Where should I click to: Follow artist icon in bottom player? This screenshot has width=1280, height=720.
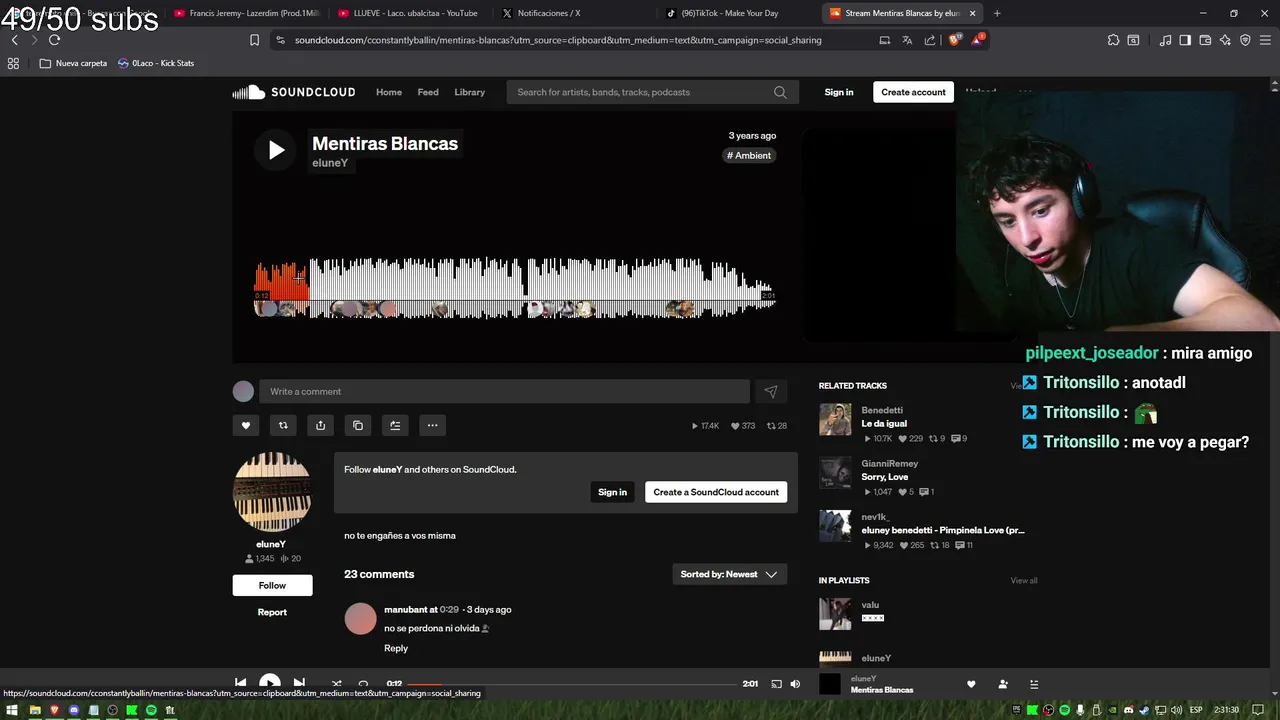pyautogui.click(x=1003, y=684)
